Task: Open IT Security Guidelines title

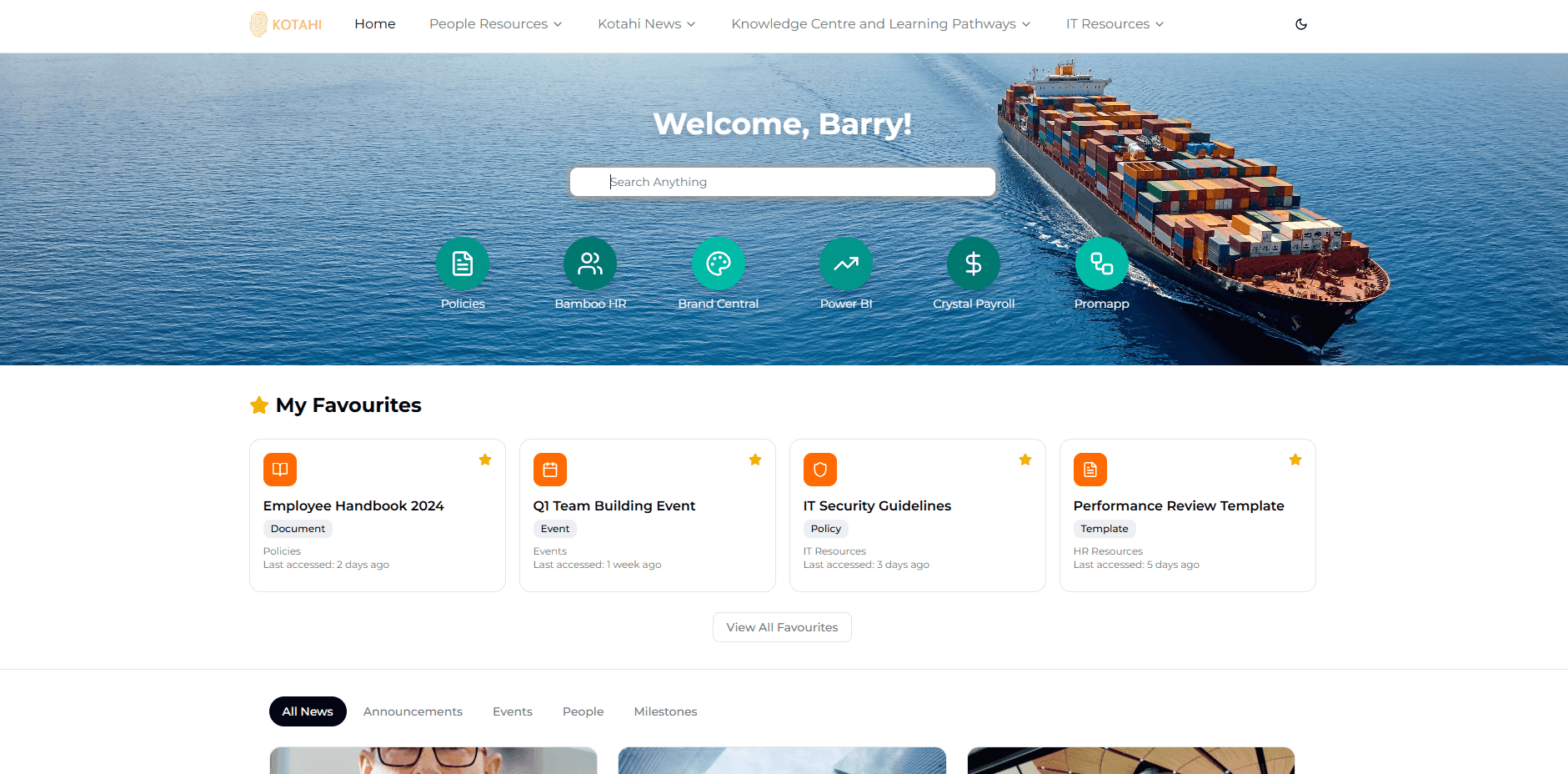Action: click(877, 506)
